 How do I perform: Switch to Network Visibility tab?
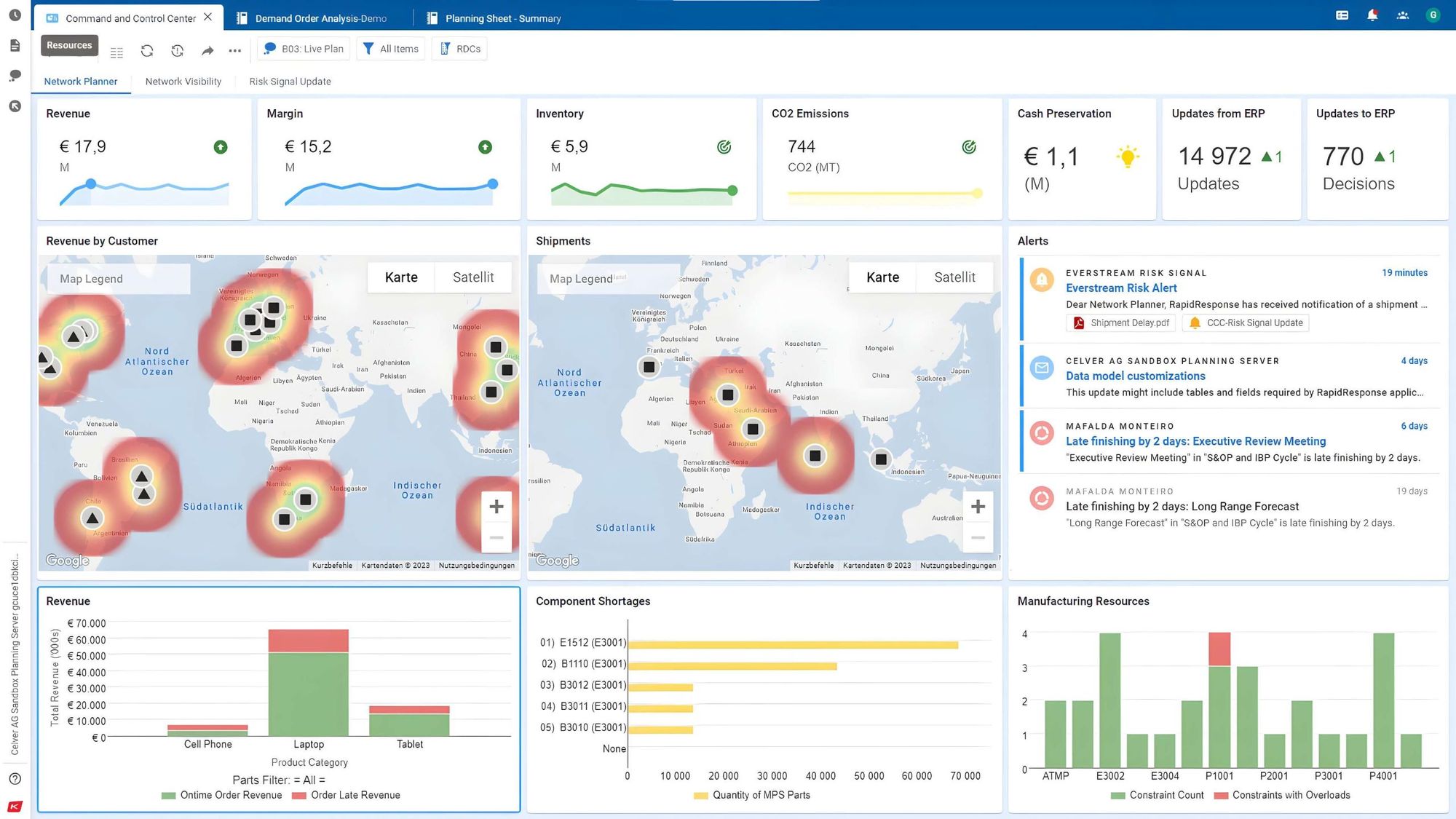point(183,82)
